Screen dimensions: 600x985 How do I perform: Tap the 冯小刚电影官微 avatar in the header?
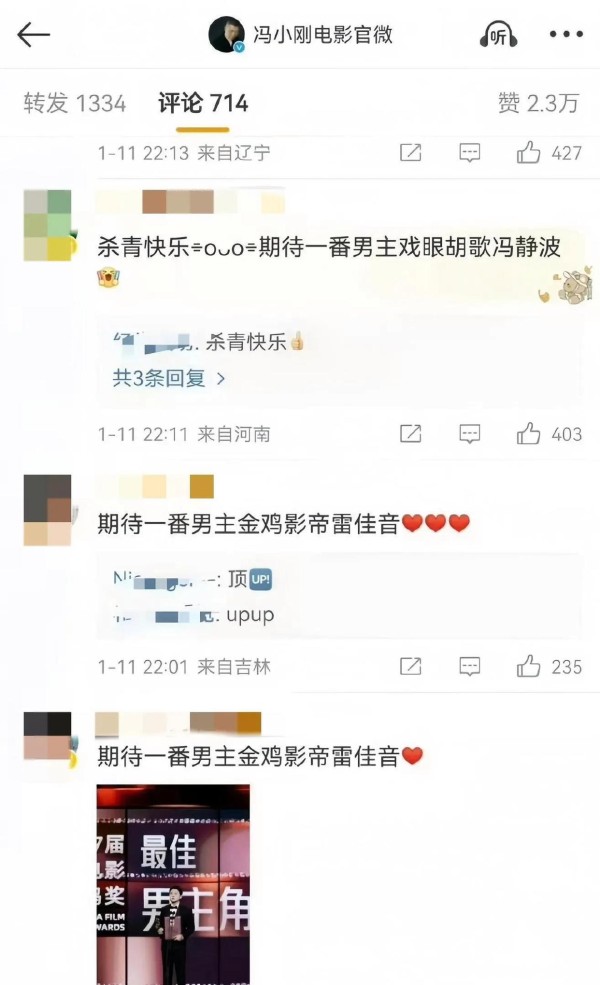[x=226, y=35]
